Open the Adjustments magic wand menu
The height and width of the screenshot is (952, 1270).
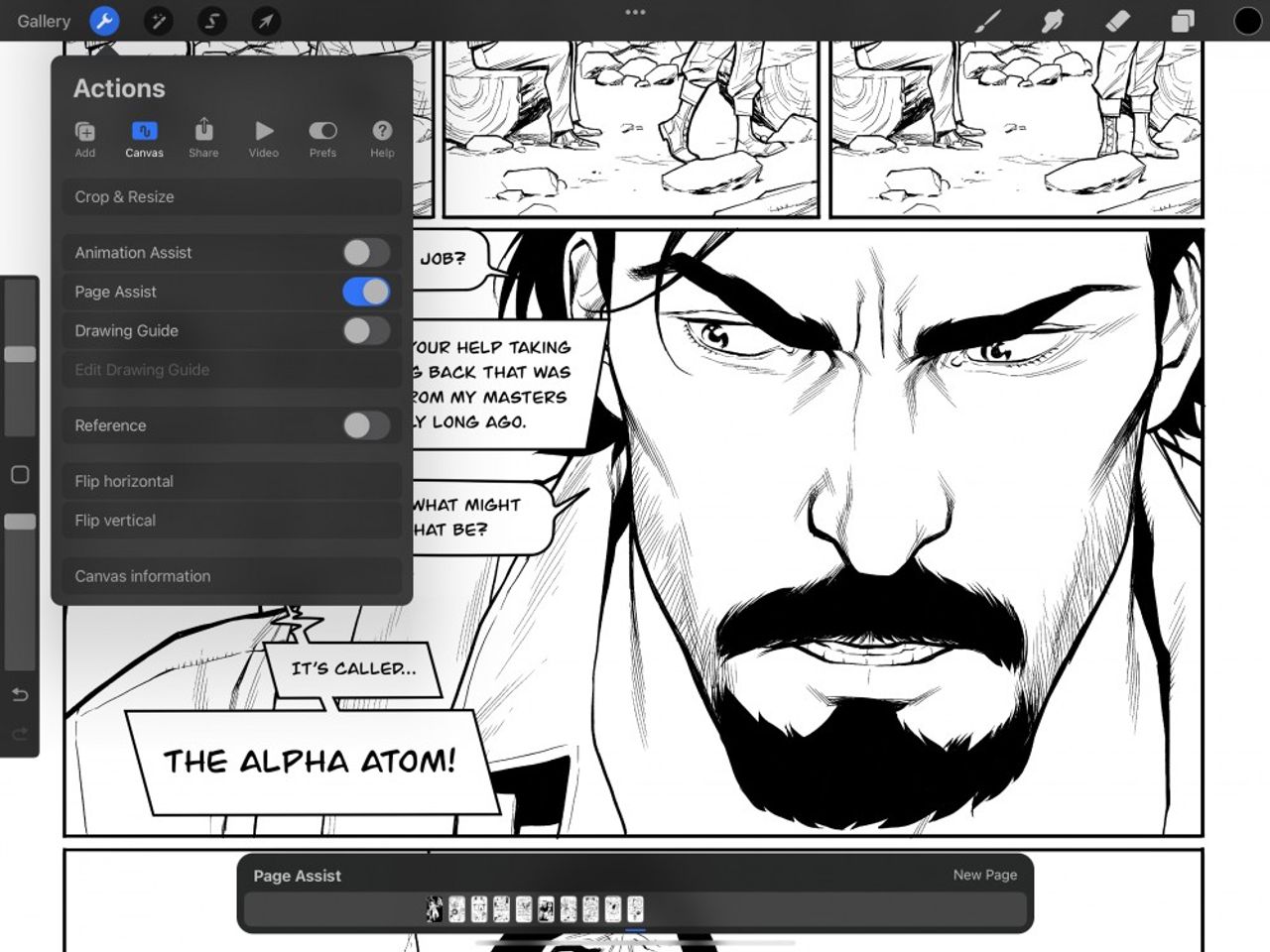point(158,21)
